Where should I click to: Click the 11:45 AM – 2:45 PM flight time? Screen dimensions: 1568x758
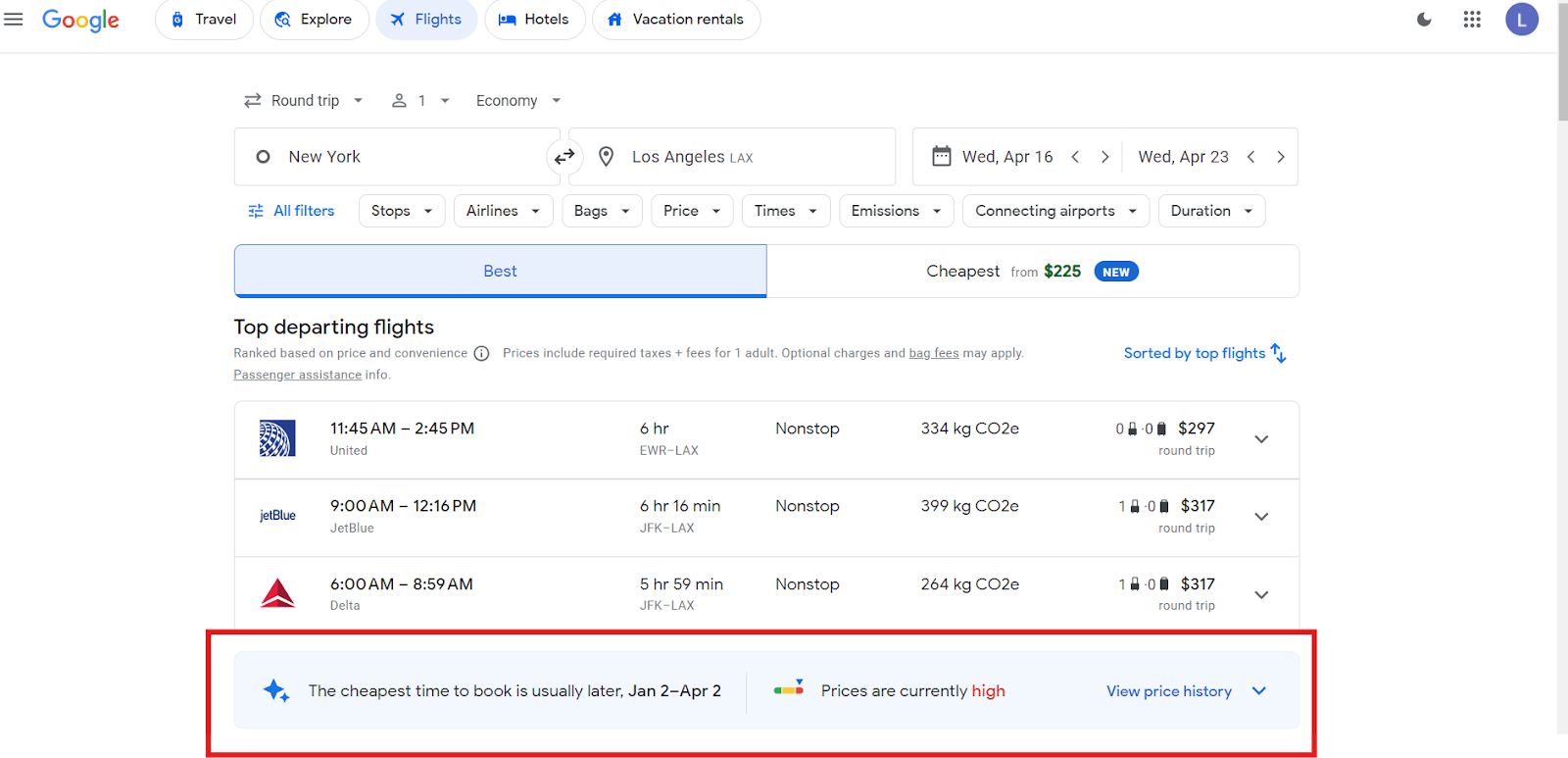(402, 429)
